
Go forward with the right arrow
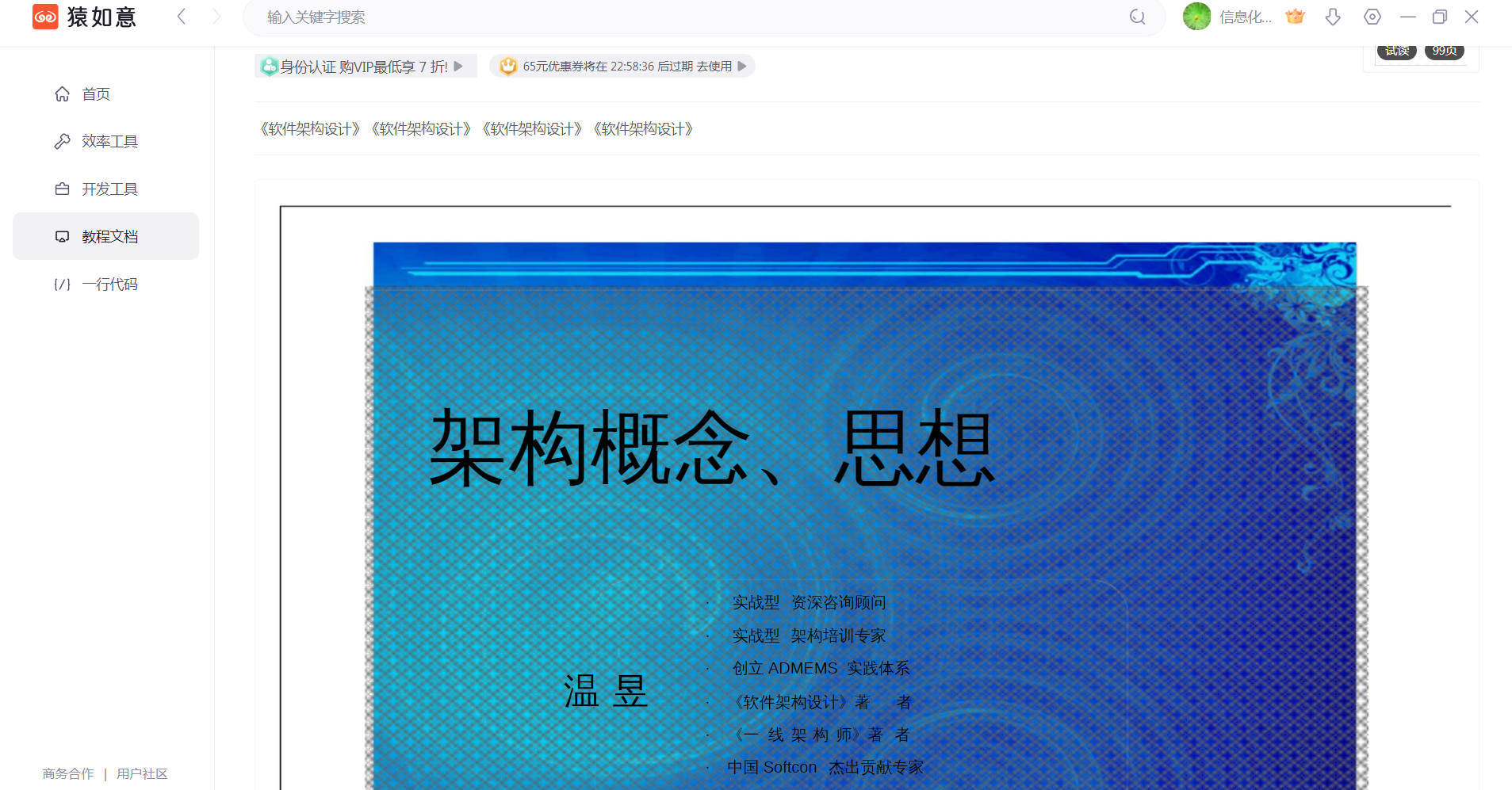click(x=216, y=17)
